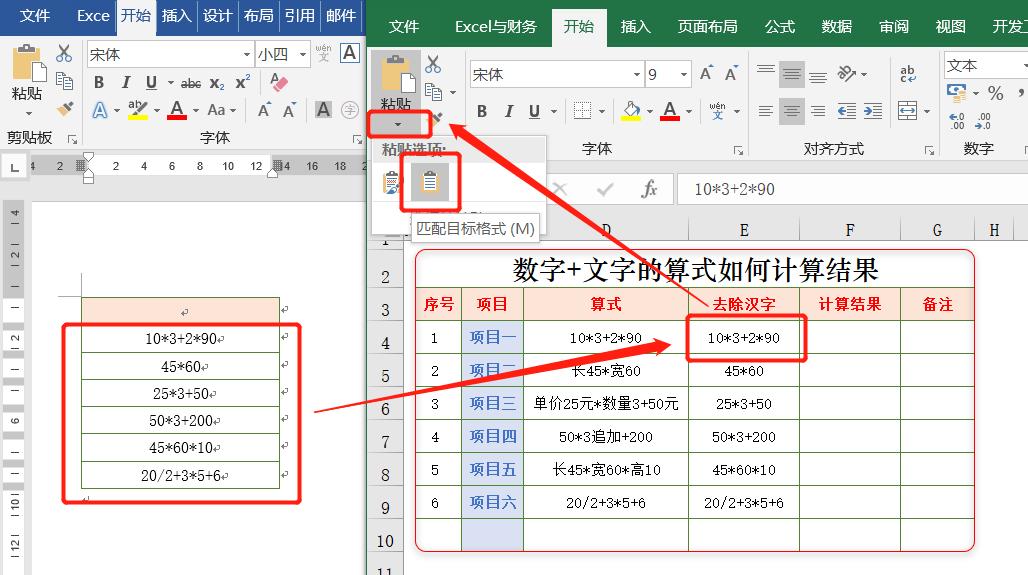Click the Word text effects outlined A icon

(100, 110)
